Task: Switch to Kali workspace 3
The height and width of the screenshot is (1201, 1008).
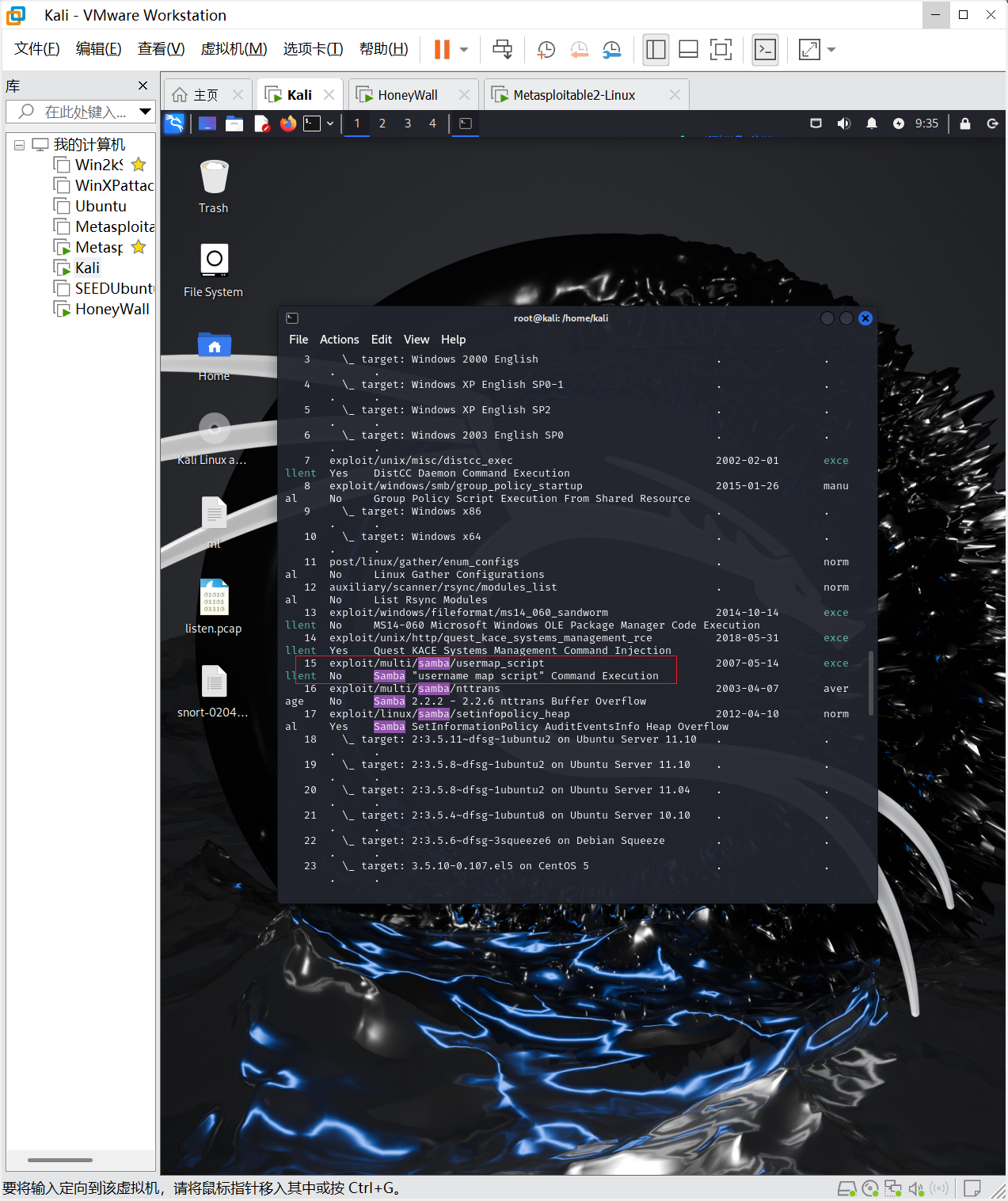Action: pos(408,124)
